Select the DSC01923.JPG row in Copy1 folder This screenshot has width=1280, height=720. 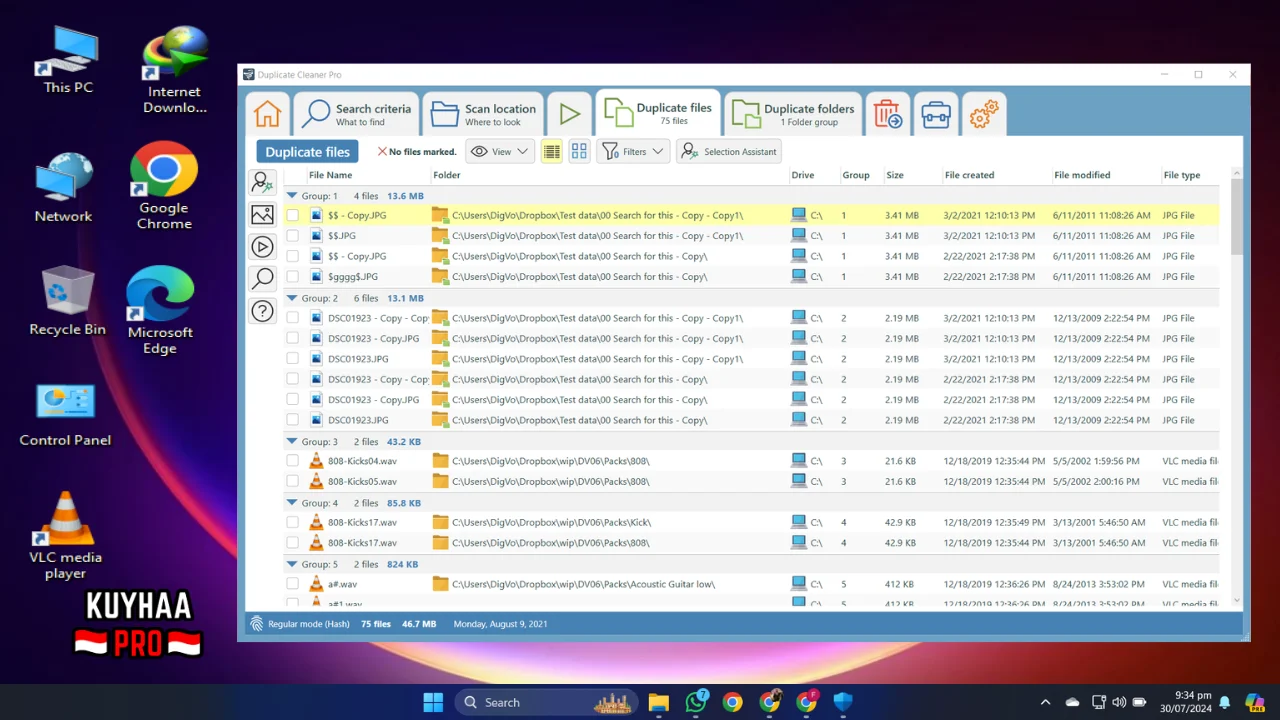point(752,359)
